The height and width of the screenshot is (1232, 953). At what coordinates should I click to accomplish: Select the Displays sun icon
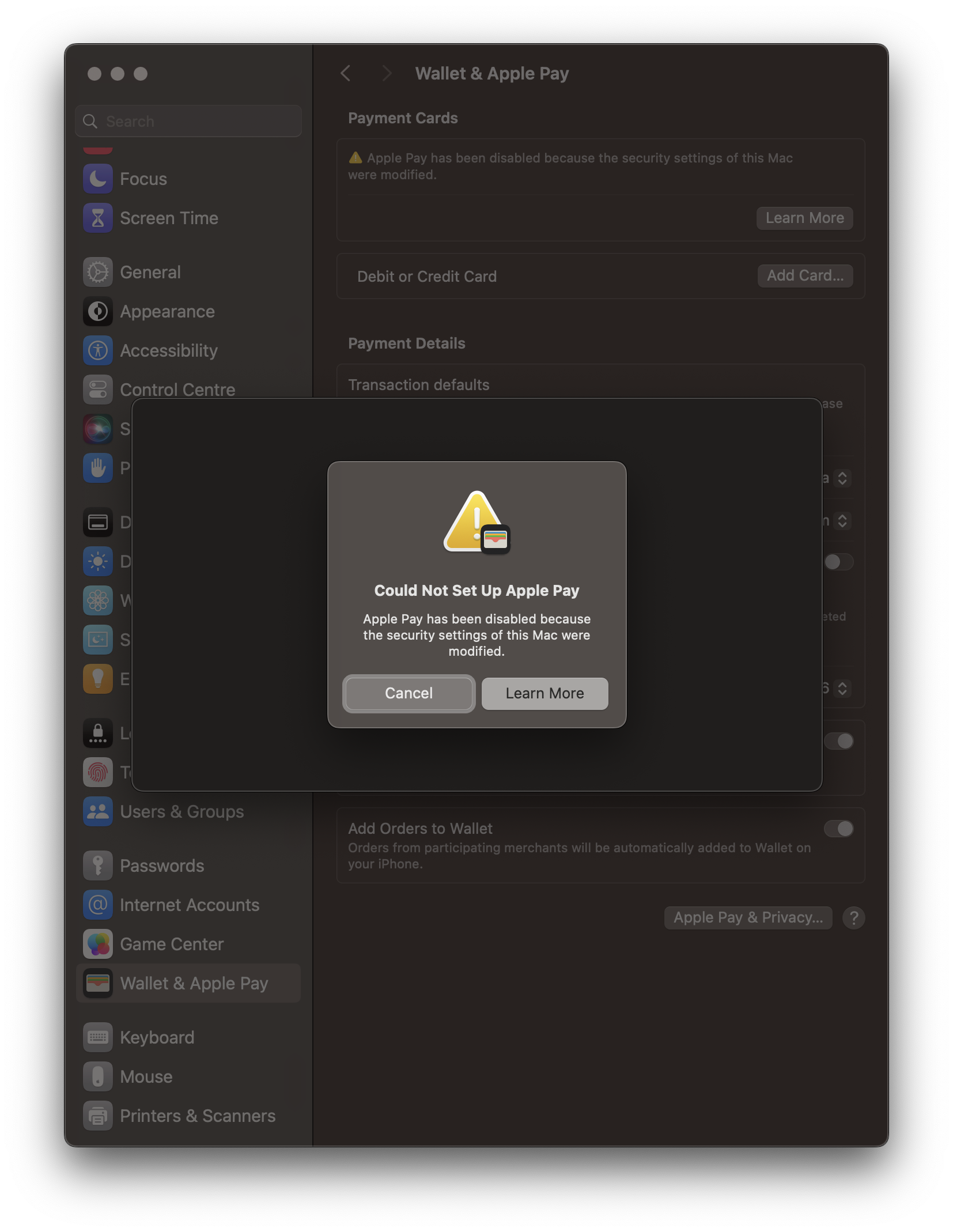[x=98, y=561]
